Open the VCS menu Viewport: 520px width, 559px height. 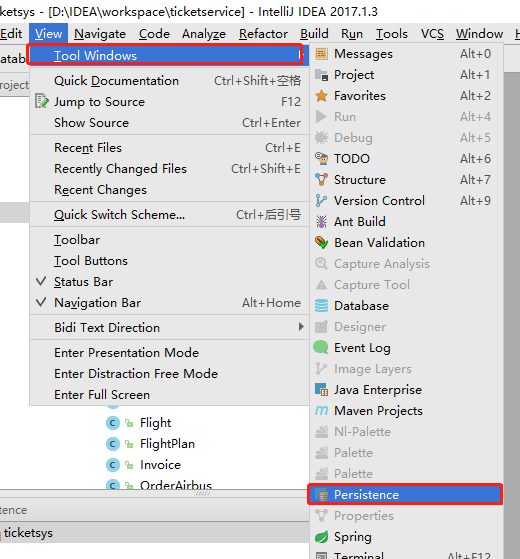pyautogui.click(x=432, y=34)
